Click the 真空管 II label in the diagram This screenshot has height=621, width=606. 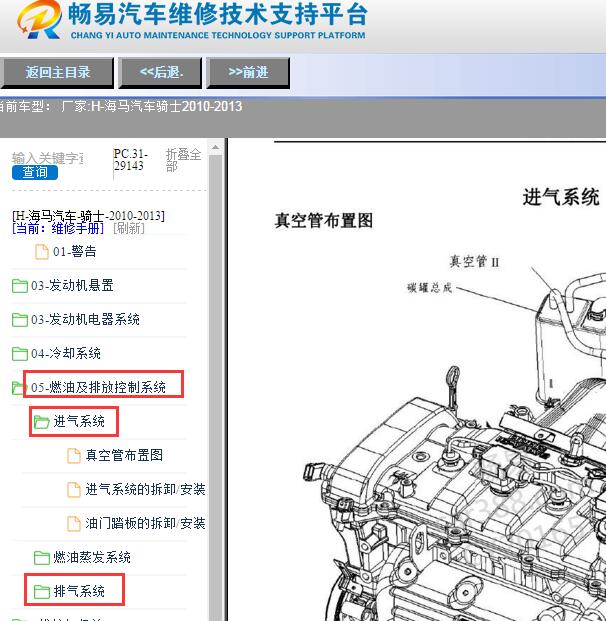(474, 262)
